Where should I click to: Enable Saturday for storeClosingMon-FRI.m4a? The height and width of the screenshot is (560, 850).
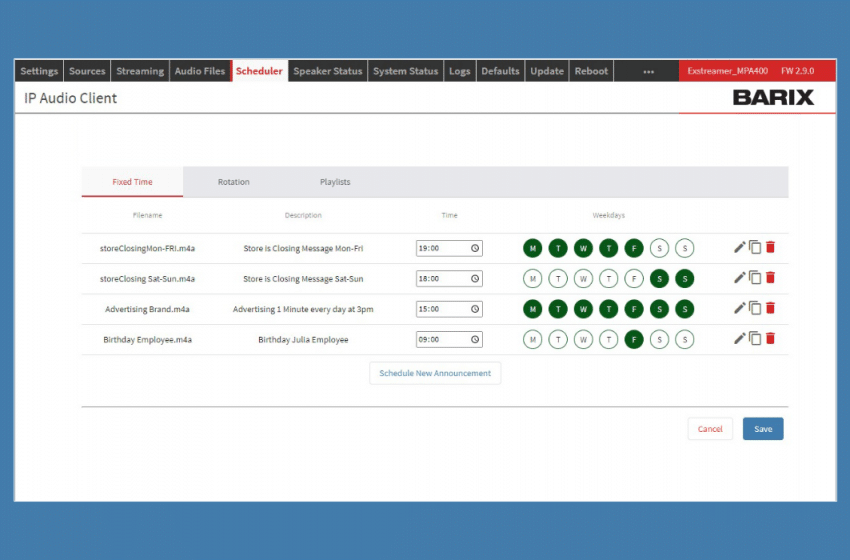[x=659, y=248]
